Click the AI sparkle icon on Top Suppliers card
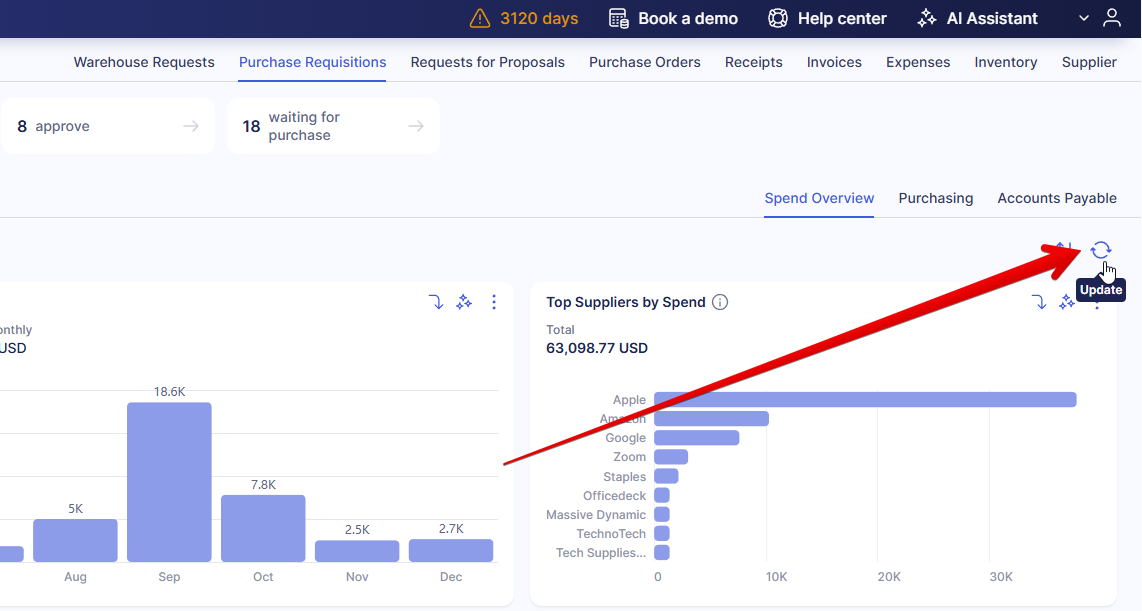The image size is (1142, 611). [1067, 302]
